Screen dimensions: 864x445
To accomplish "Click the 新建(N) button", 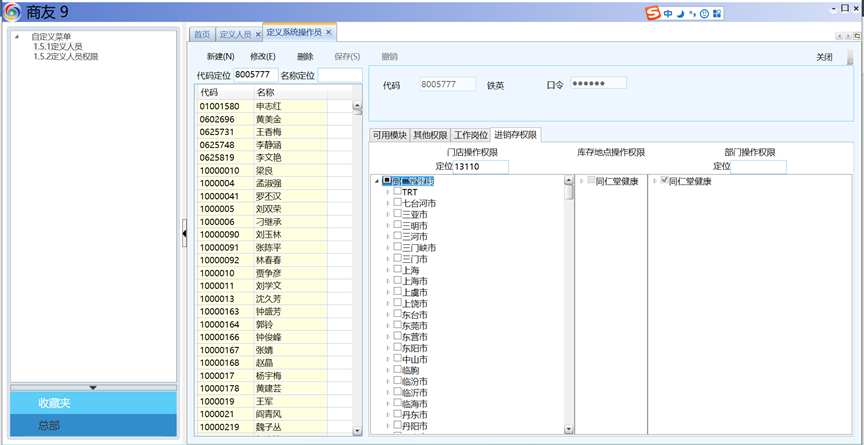I will 220,57.
